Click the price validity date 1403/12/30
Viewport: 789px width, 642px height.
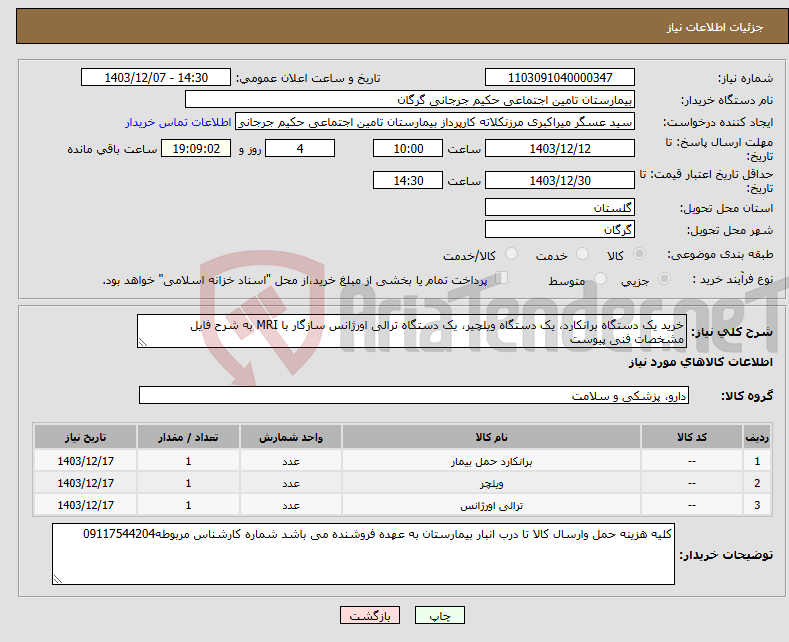tap(560, 180)
